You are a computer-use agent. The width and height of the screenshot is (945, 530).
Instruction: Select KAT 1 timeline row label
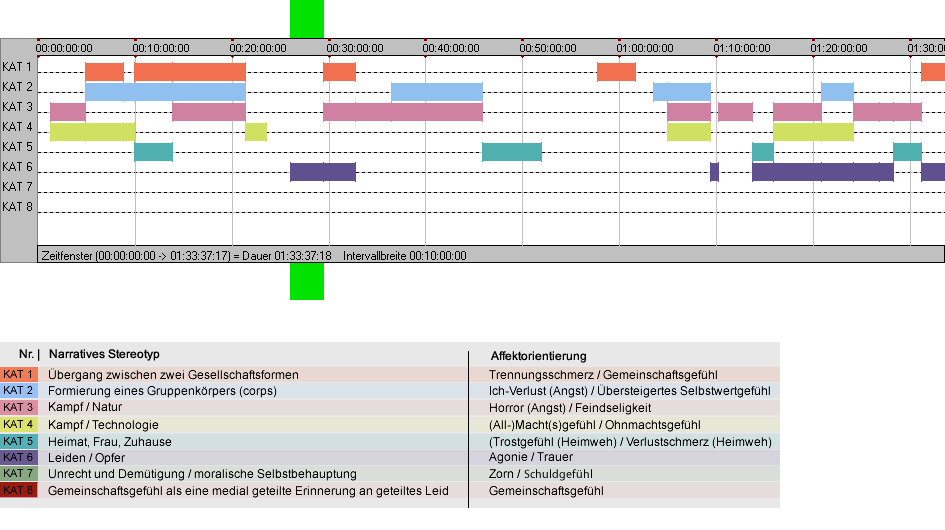(17, 67)
